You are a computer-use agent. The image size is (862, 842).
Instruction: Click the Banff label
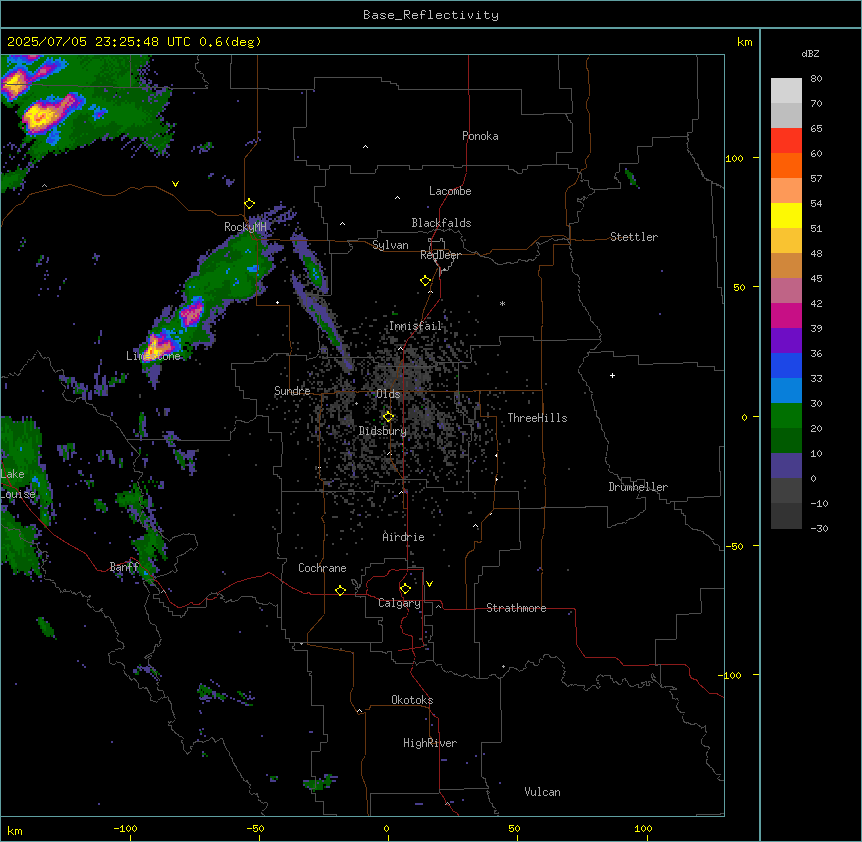click(x=124, y=567)
